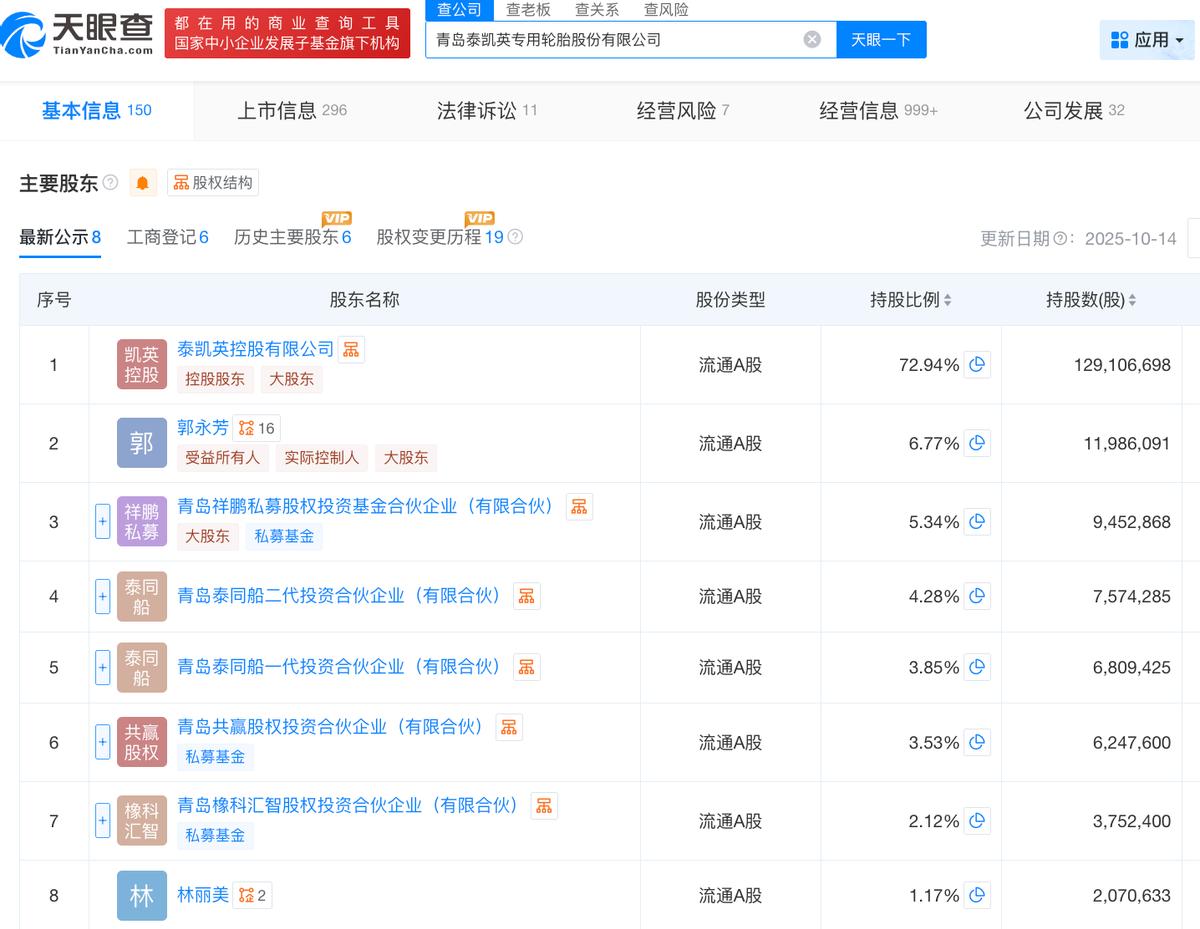
Task: Click pie chart icon next to 72.94%
Action: (977, 365)
